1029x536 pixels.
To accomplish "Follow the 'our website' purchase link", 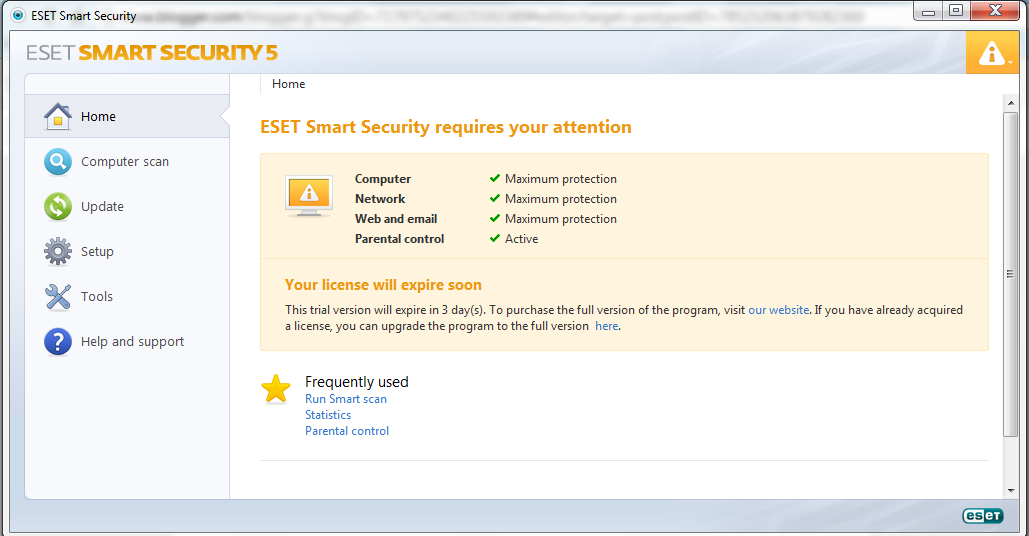I will (x=778, y=310).
